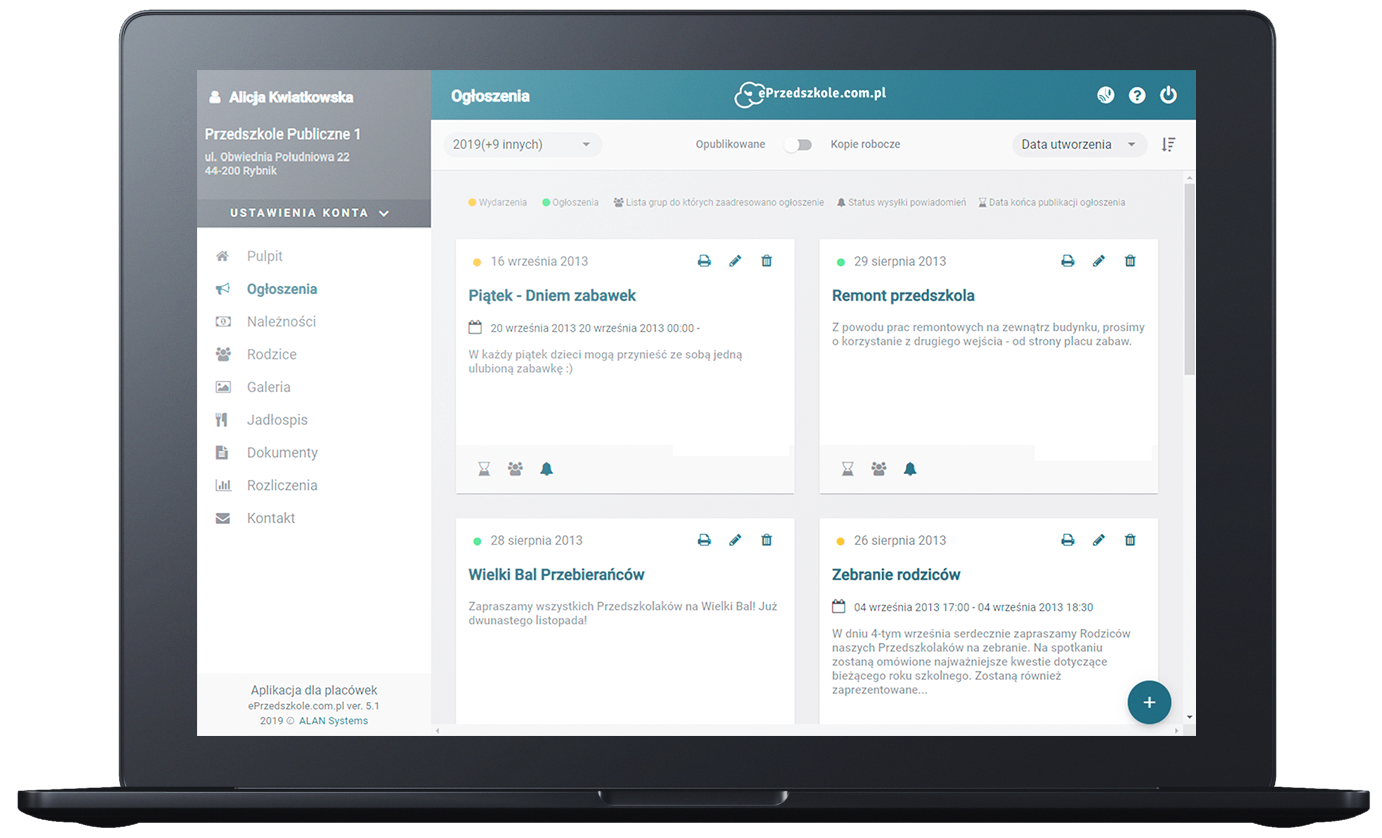Edit the Wielki Bal Przebierańców announcement
1382x838 pixels.
[735, 540]
